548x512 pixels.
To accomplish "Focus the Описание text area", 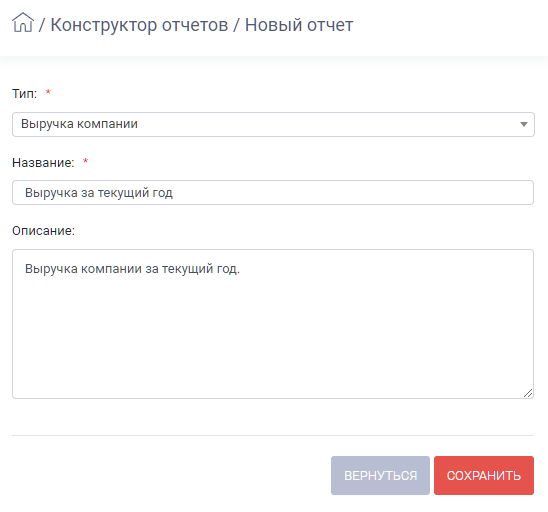I will coord(273,324).
